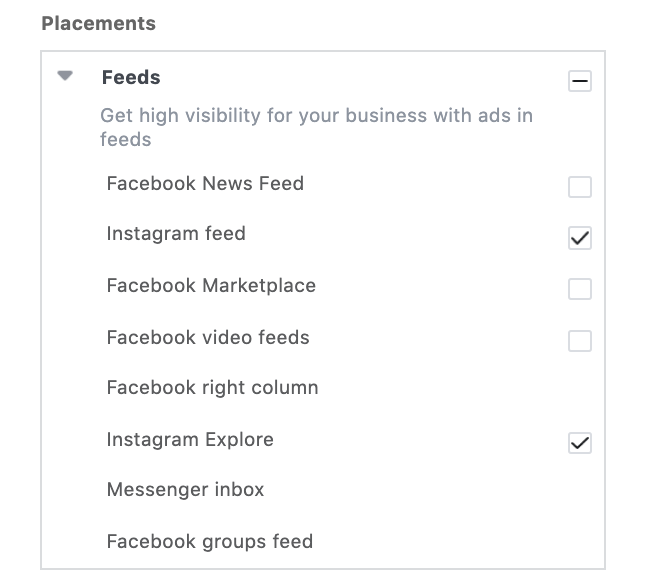Choose the Facebook Marketplace label

click(x=211, y=286)
